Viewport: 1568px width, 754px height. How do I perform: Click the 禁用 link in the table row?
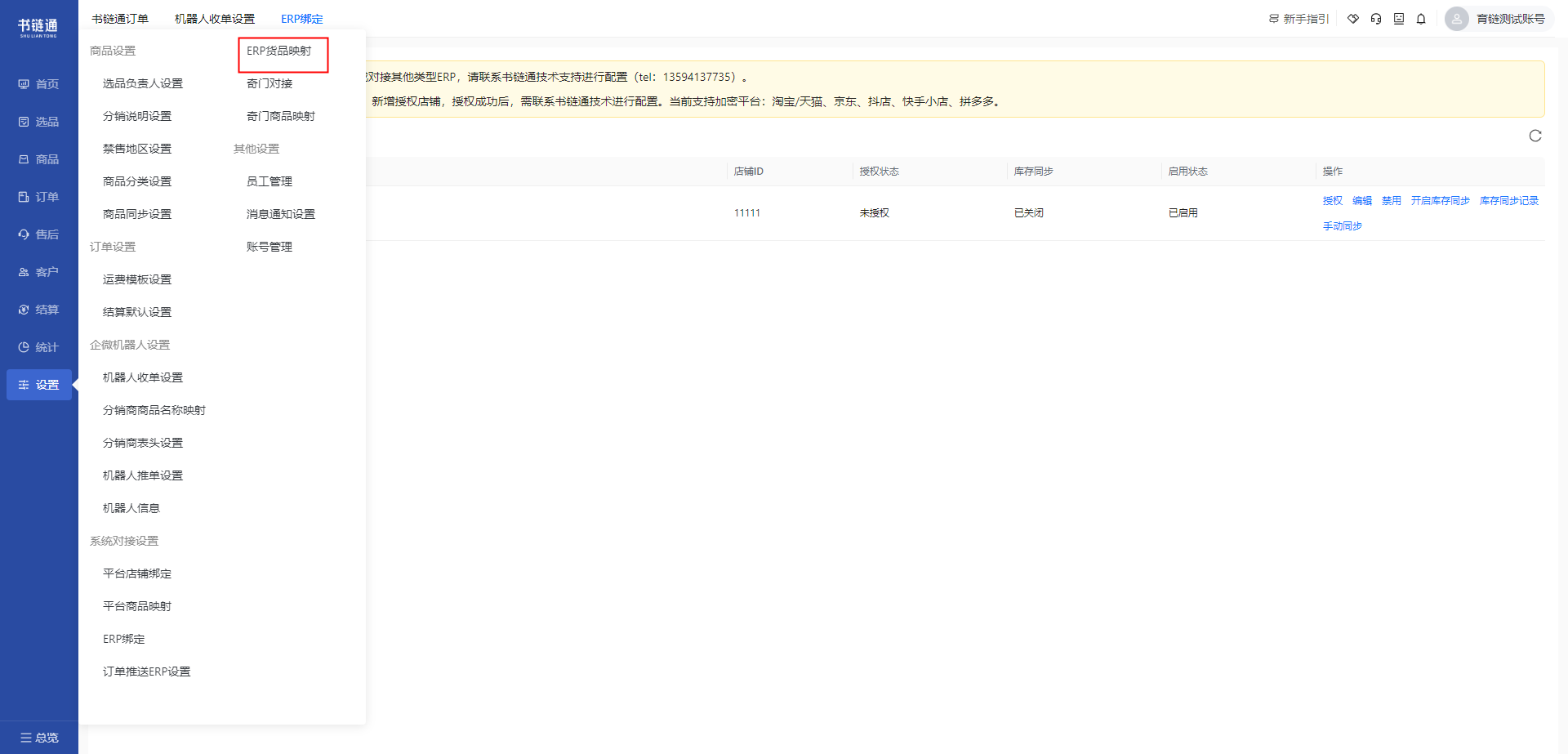pyautogui.click(x=1392, y=201)
